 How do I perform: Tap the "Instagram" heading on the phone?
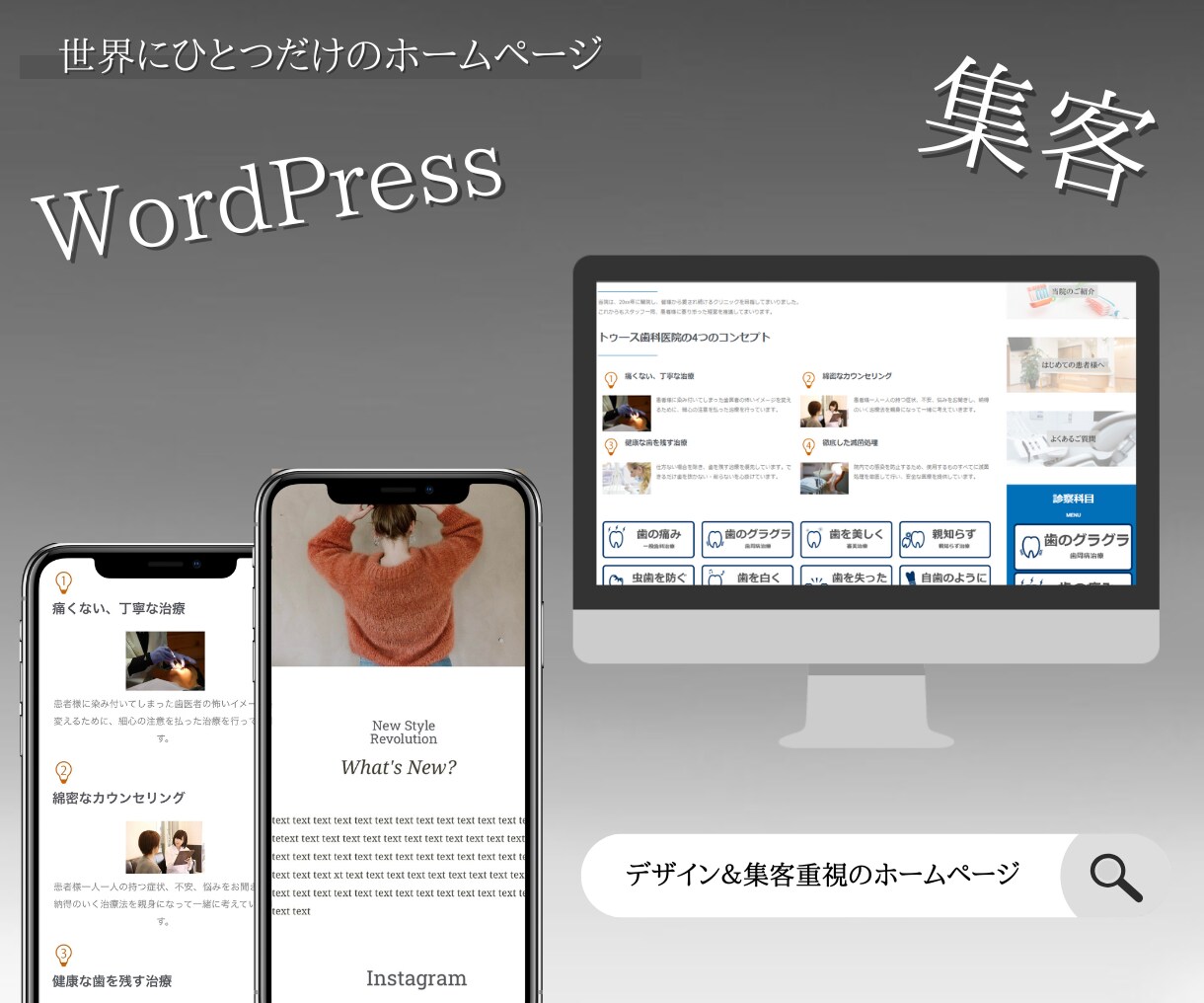pos(416,978)
